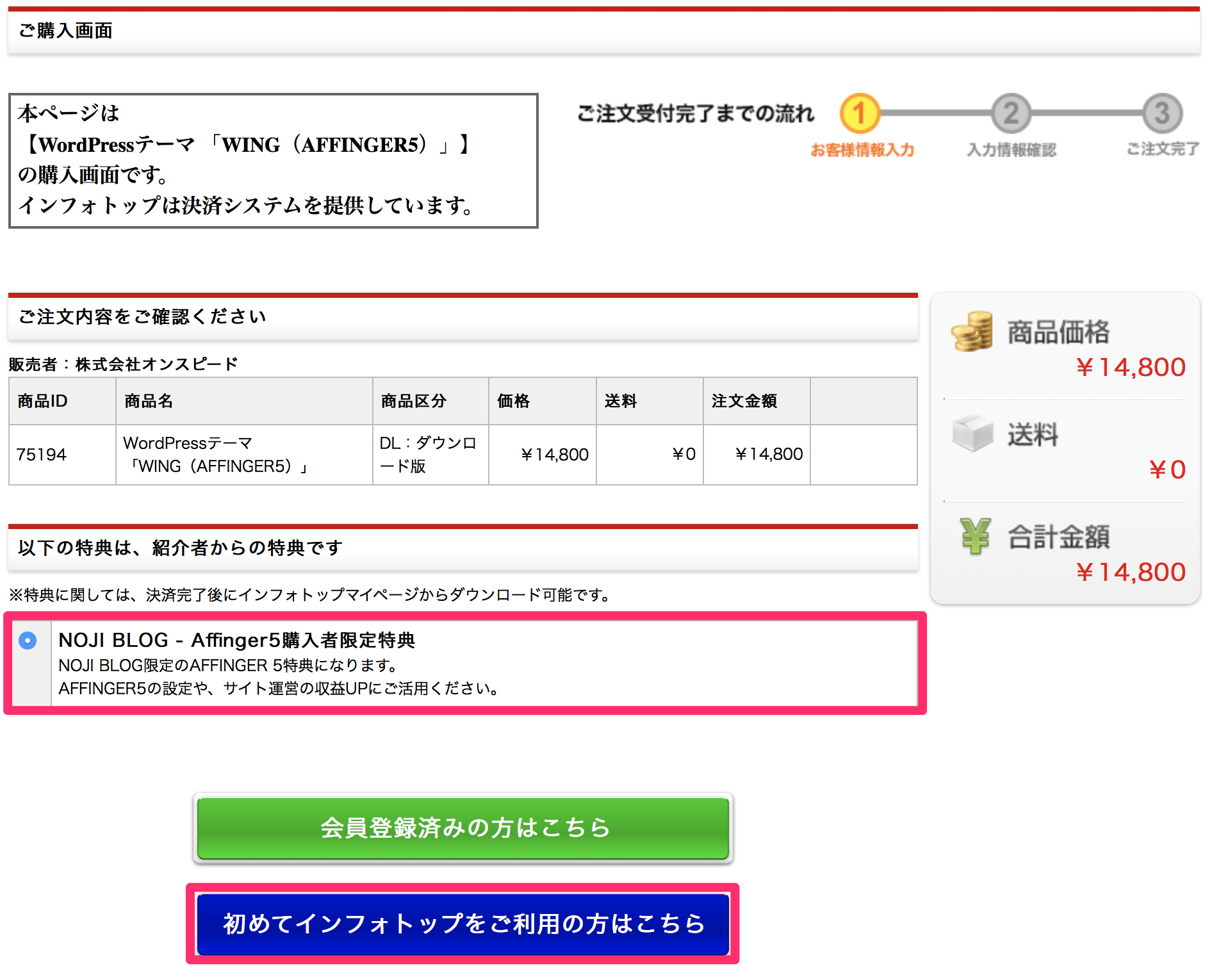
Task: Click the product ID 75194 cell
Action: click(42, 455)
